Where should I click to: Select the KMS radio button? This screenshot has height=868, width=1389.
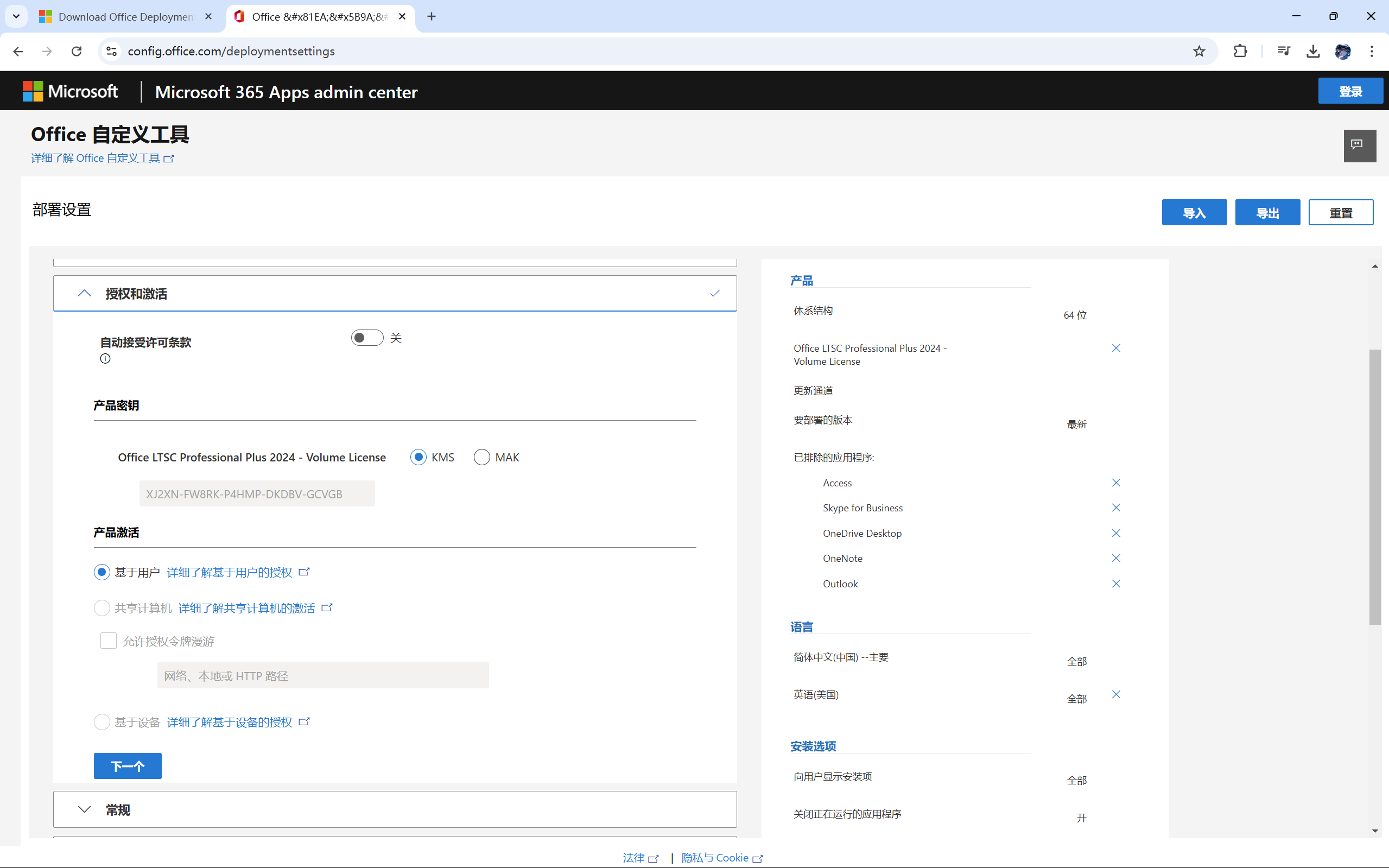point(418,457)
